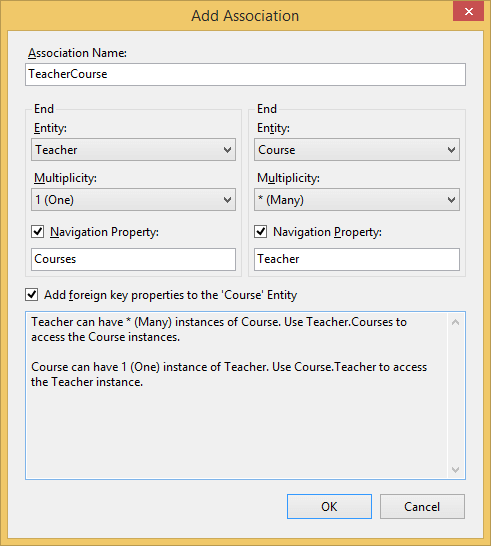
Task: Click the Teacher navigation property text field
Action: 357,259
